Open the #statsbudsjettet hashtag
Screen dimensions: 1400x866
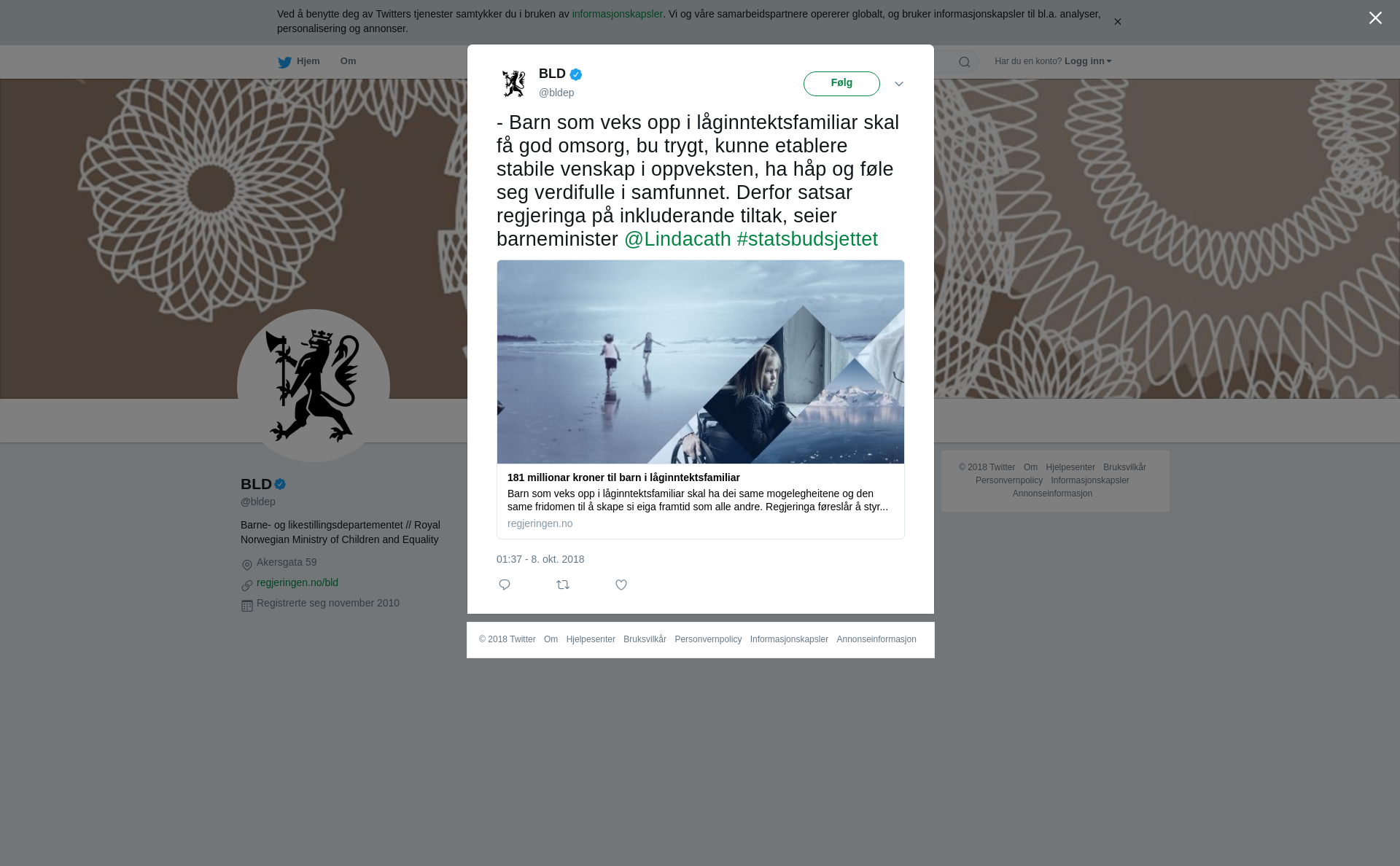[x=807, y=239]
